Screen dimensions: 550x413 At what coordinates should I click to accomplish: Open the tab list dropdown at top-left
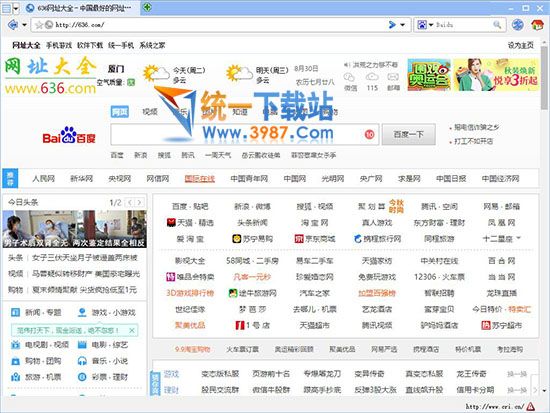[16, 8]
